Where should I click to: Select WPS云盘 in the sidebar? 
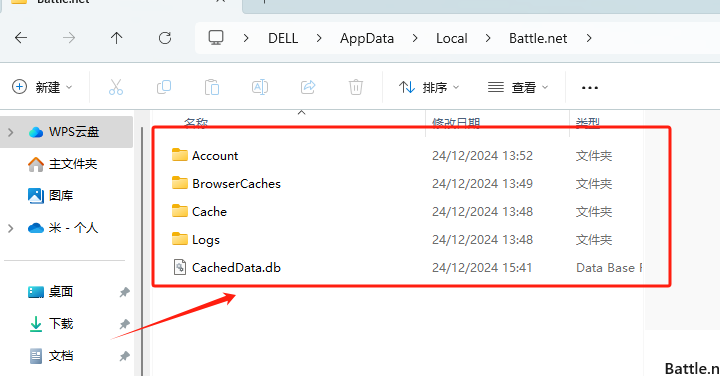67,132
